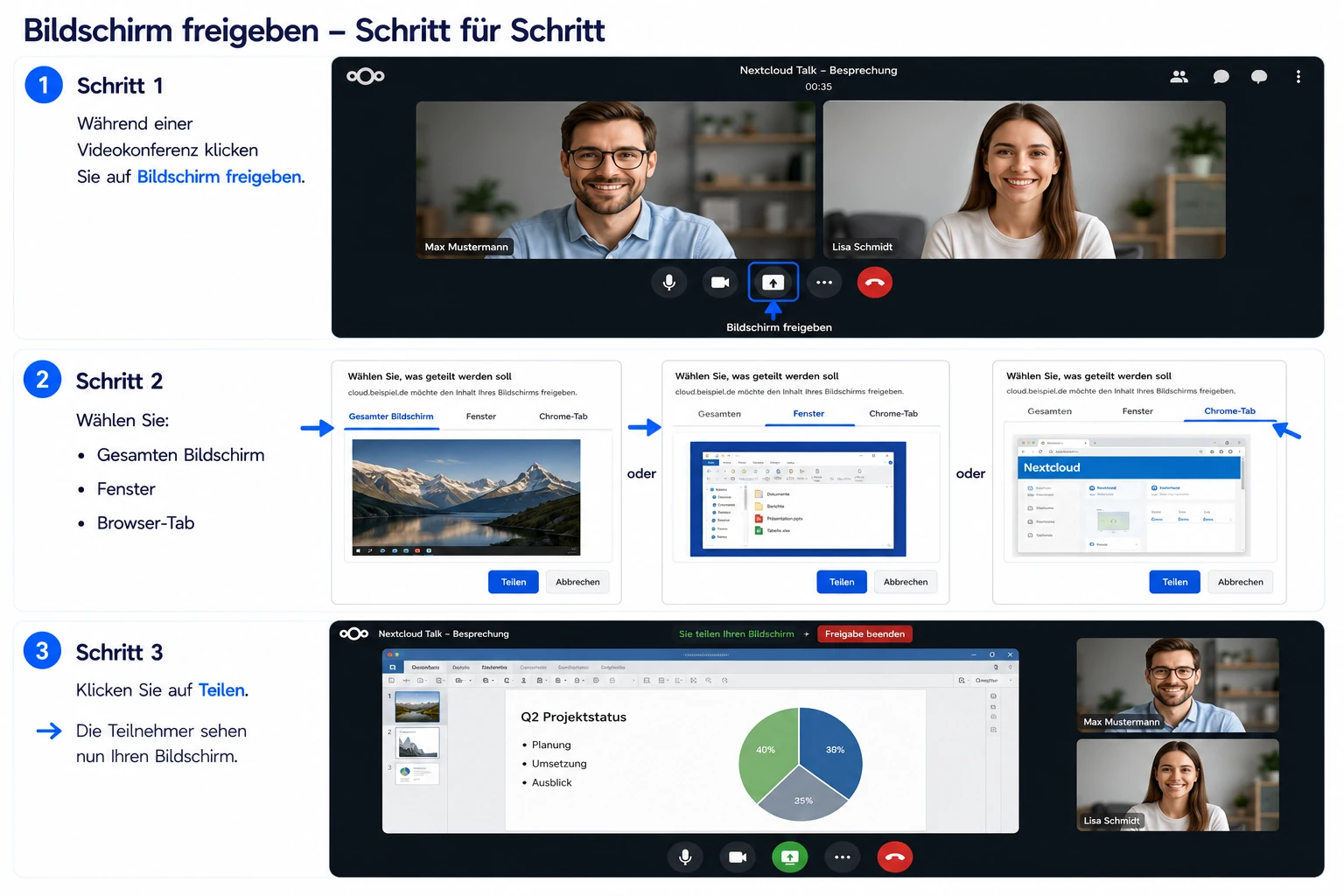Screen dimensions: 1344x896
Task: Click the Planung bullet on the slide
Action: point(551,745)
